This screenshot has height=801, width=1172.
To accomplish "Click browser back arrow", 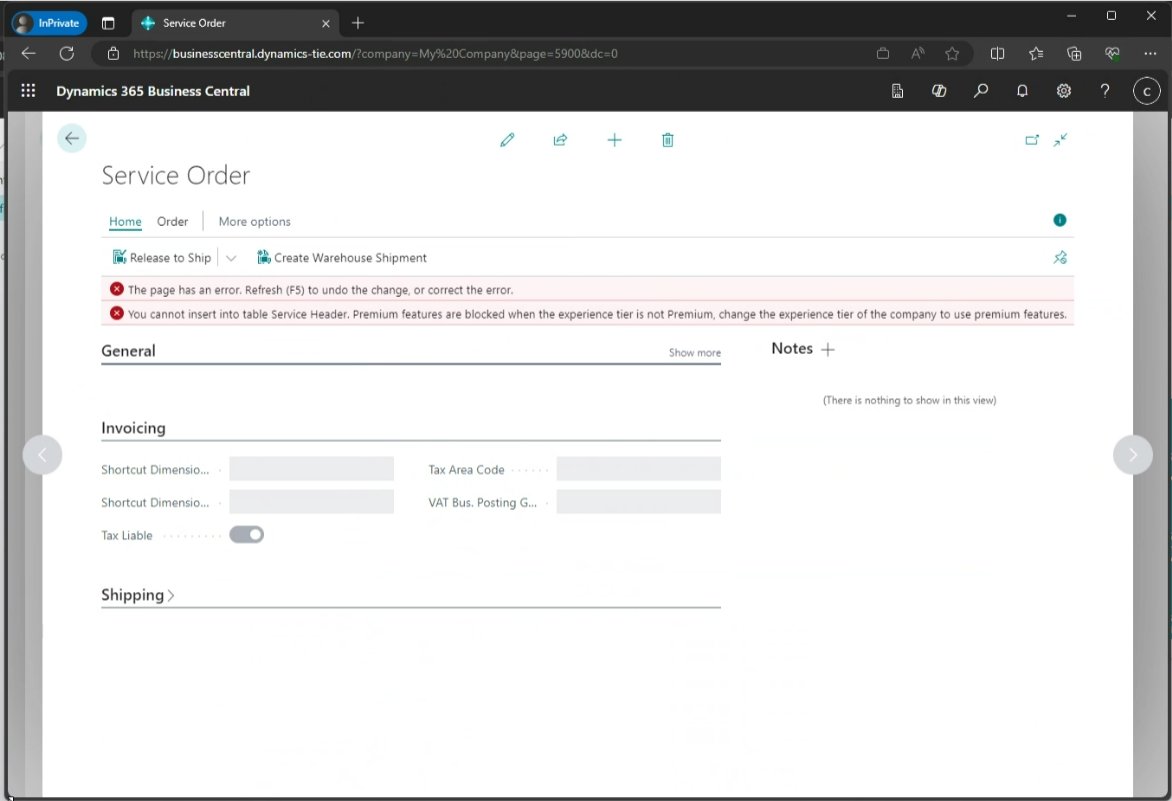I will point(28,53).
